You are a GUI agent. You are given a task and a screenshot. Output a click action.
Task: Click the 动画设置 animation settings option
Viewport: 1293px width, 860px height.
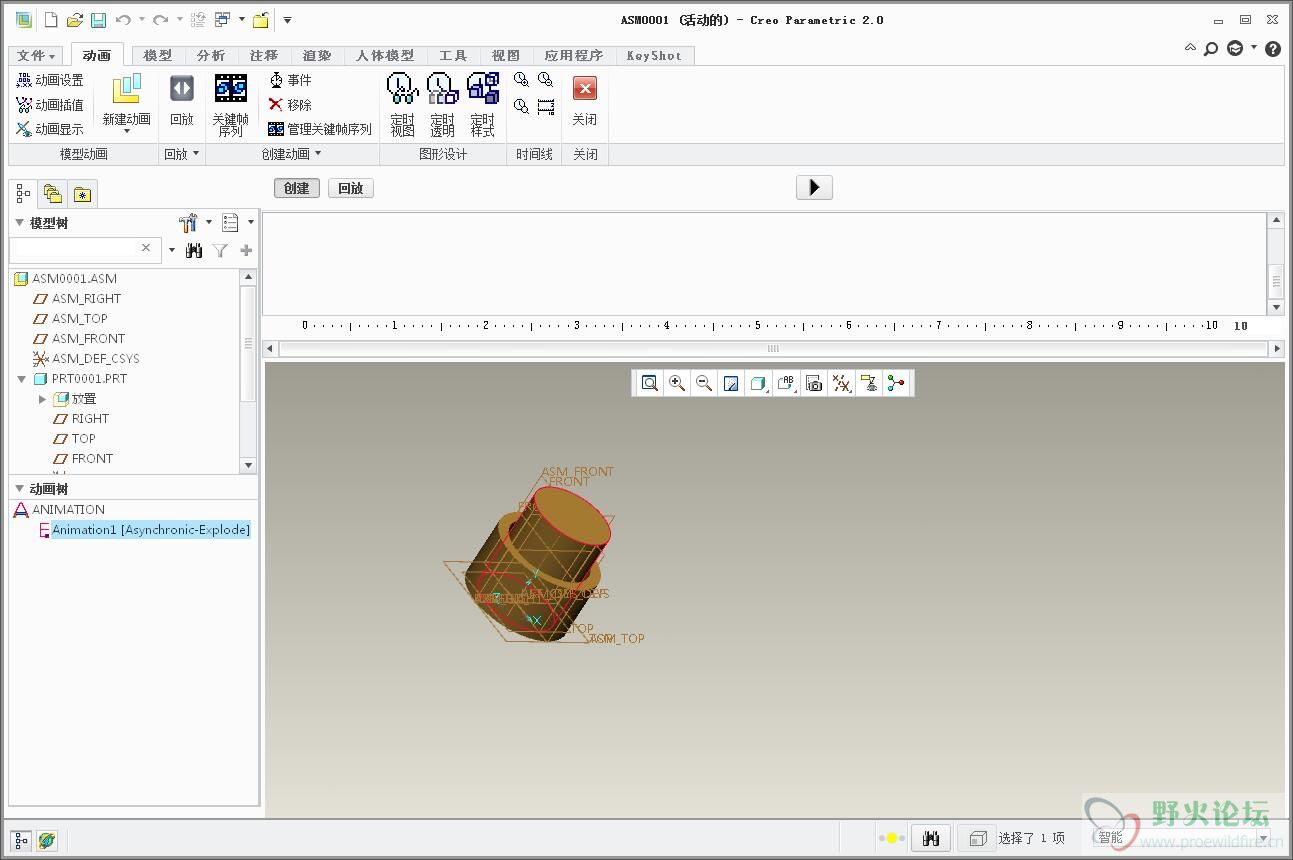click(50, 80)
